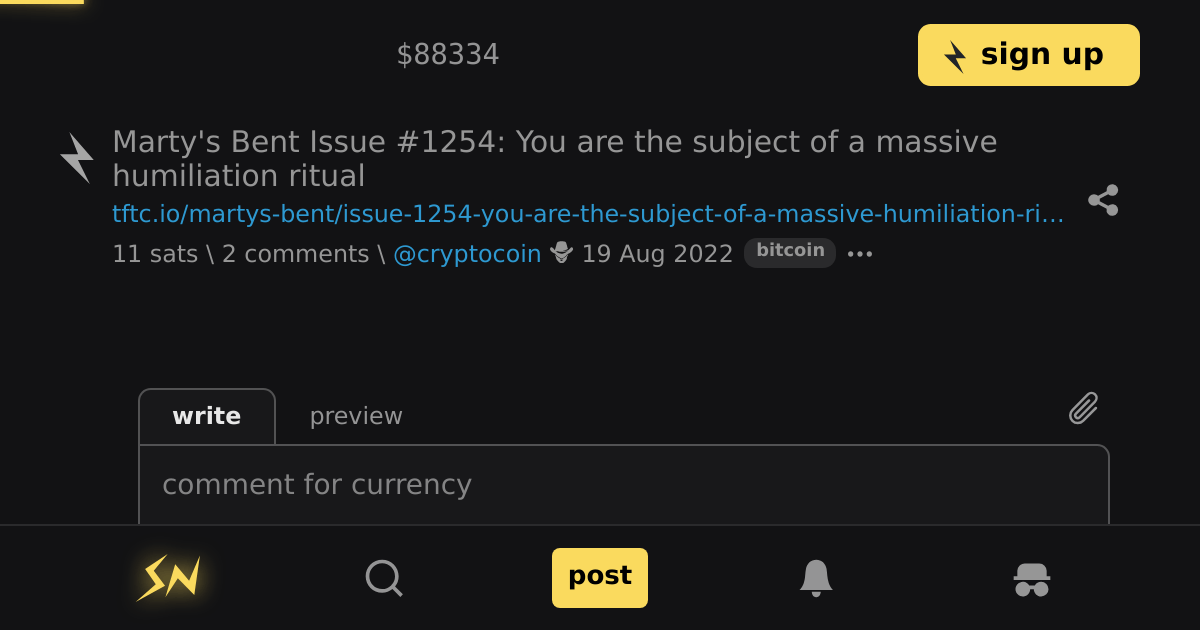The width and height of the screenshot is (1200, 630).
Task: Open the share icon for this post
Action: coord(1103,200)
